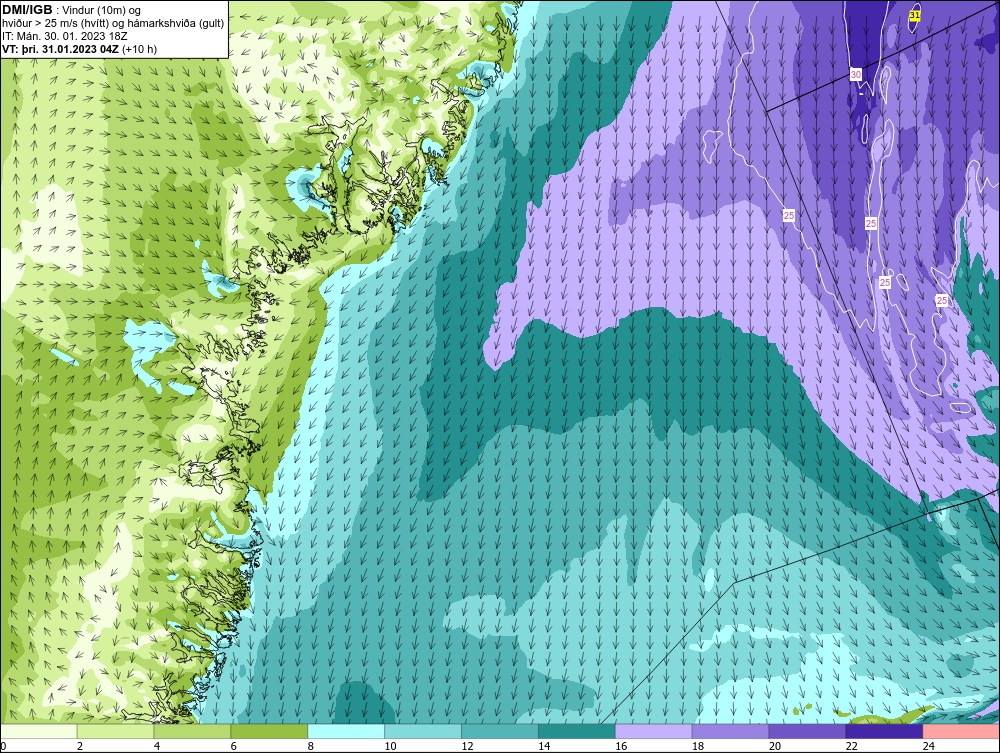
Task: Click the 'VT: þri. 31.01.2023 04Z' valid time
Action: coord(60,49)
